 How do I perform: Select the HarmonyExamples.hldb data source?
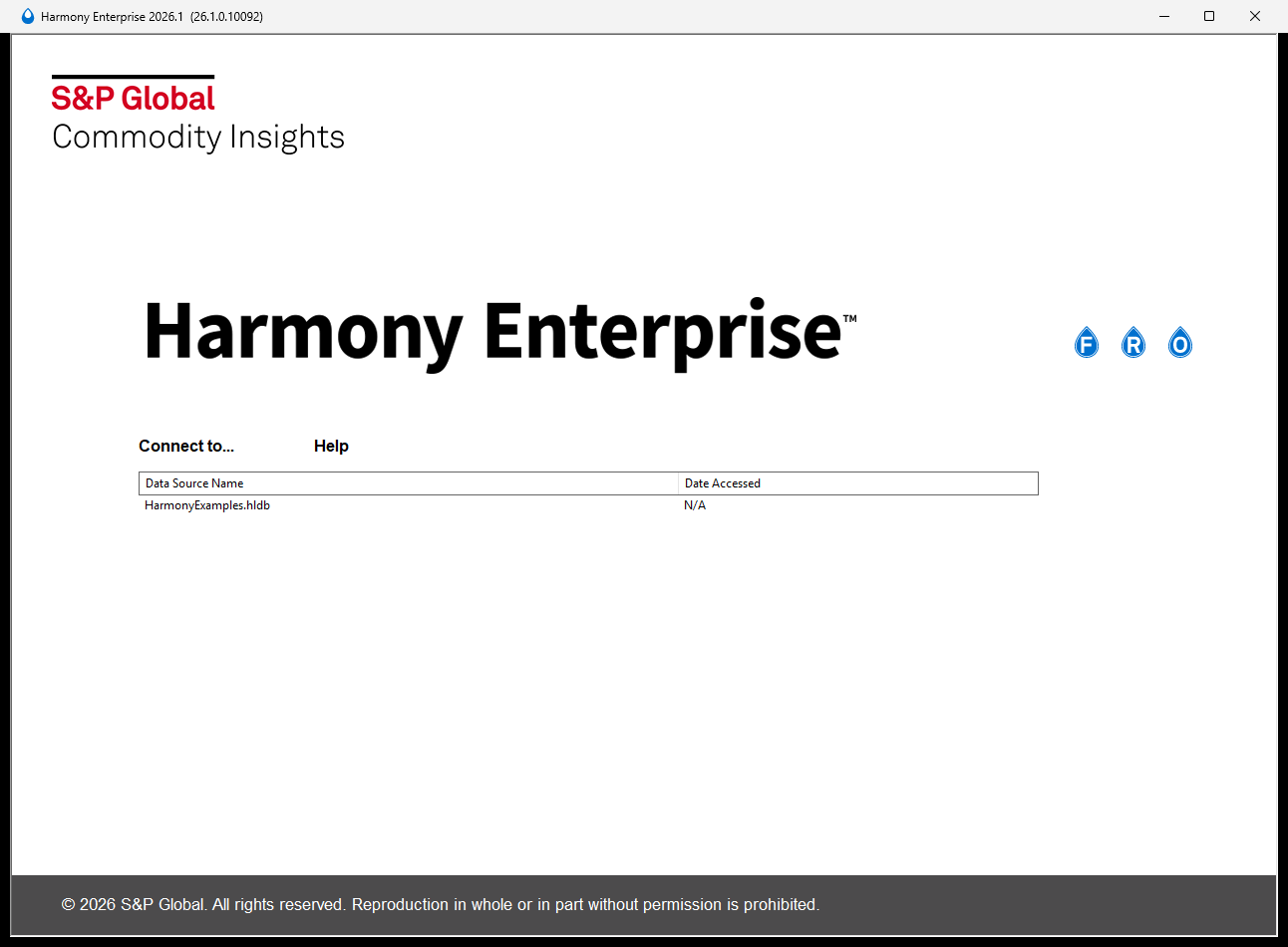[x=207, y=505]
